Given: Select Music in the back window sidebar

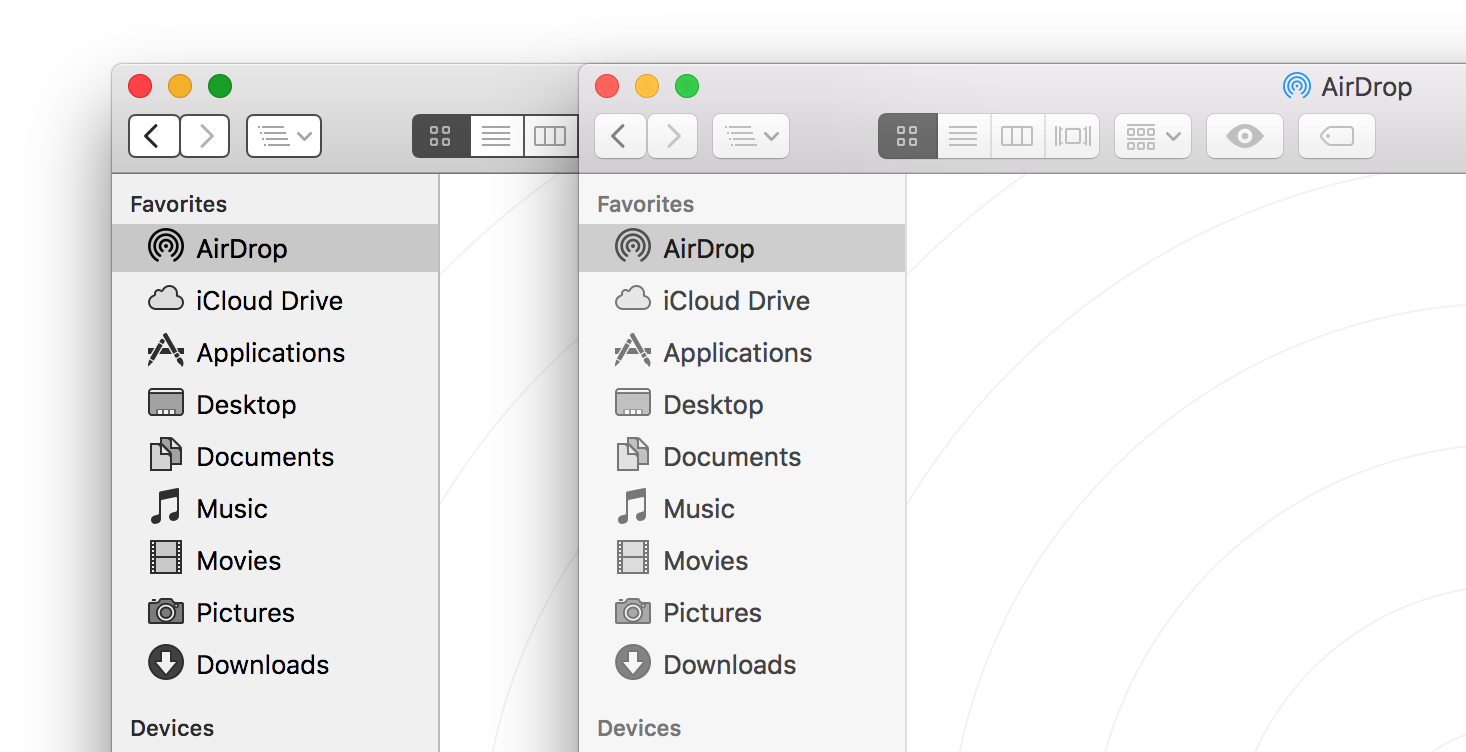Looking at the screenshot, I should (275, 508).
